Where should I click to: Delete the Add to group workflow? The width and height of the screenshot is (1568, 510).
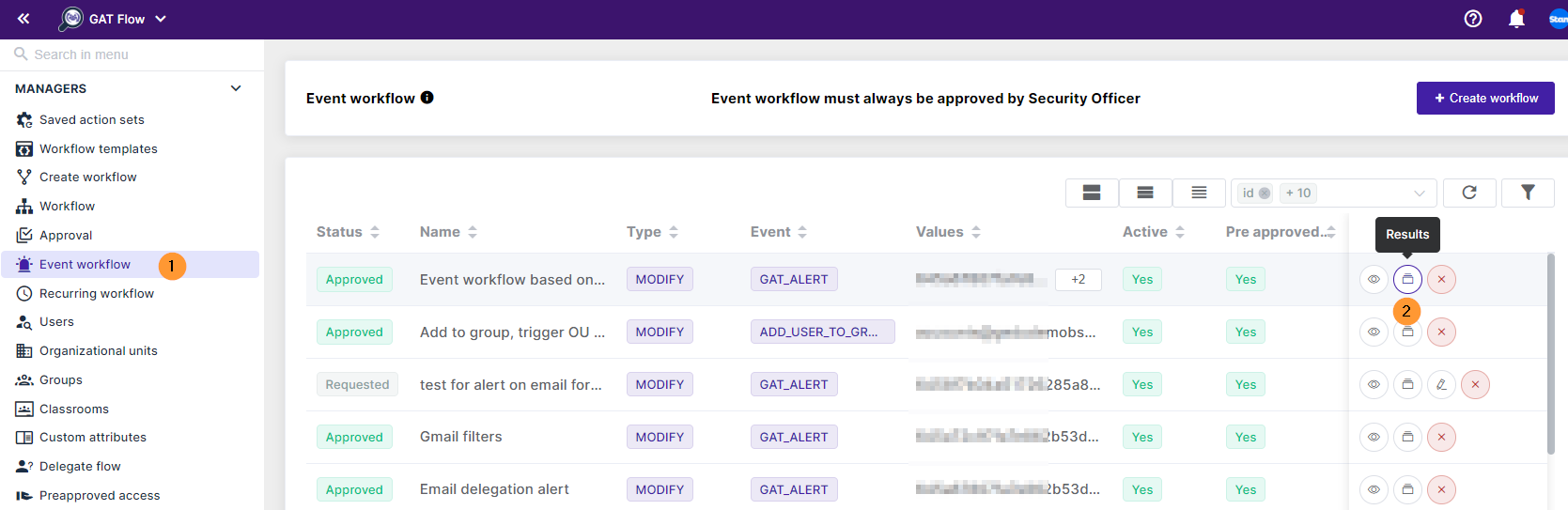[1441, 332]
